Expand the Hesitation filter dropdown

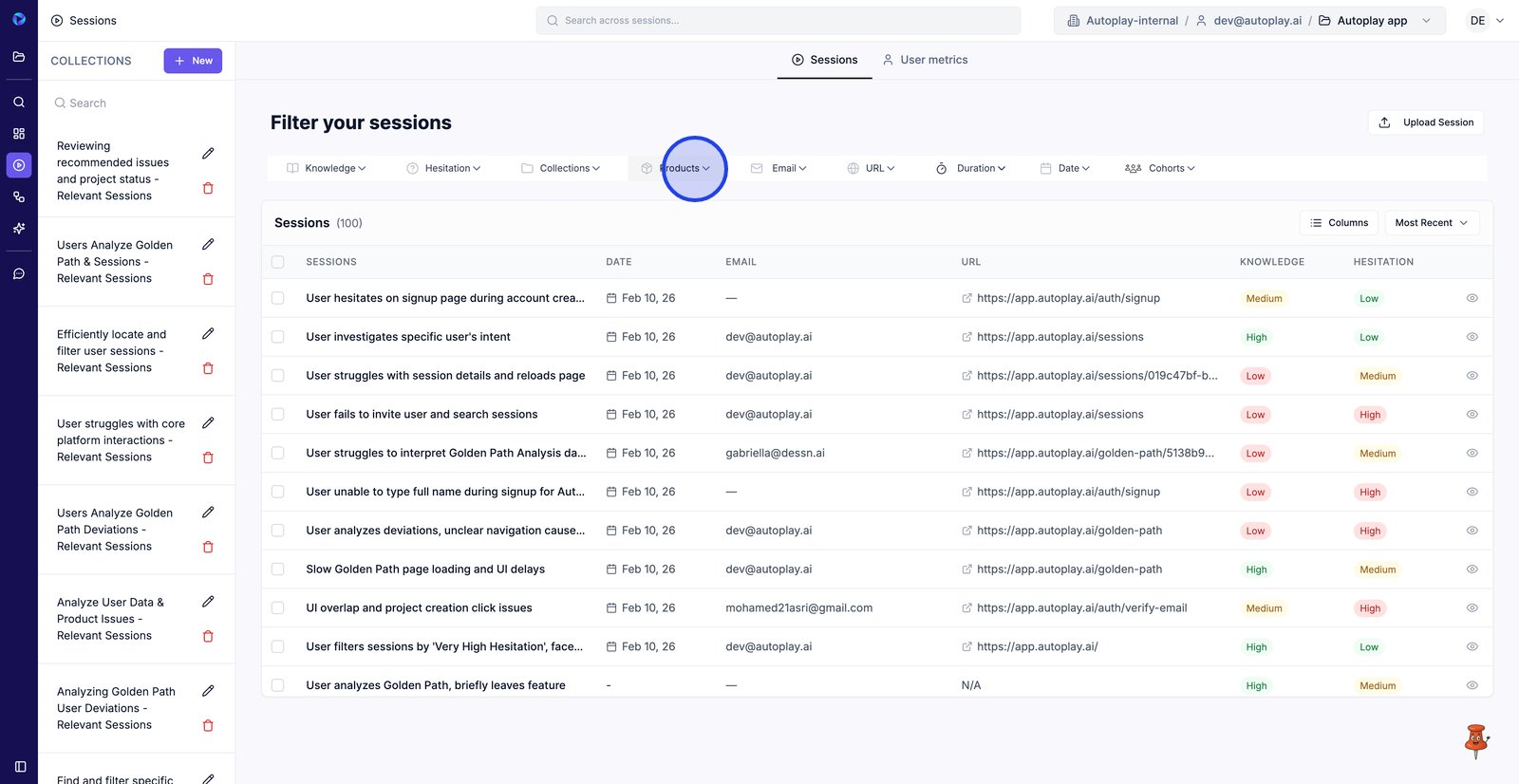(x=444, y=168)
